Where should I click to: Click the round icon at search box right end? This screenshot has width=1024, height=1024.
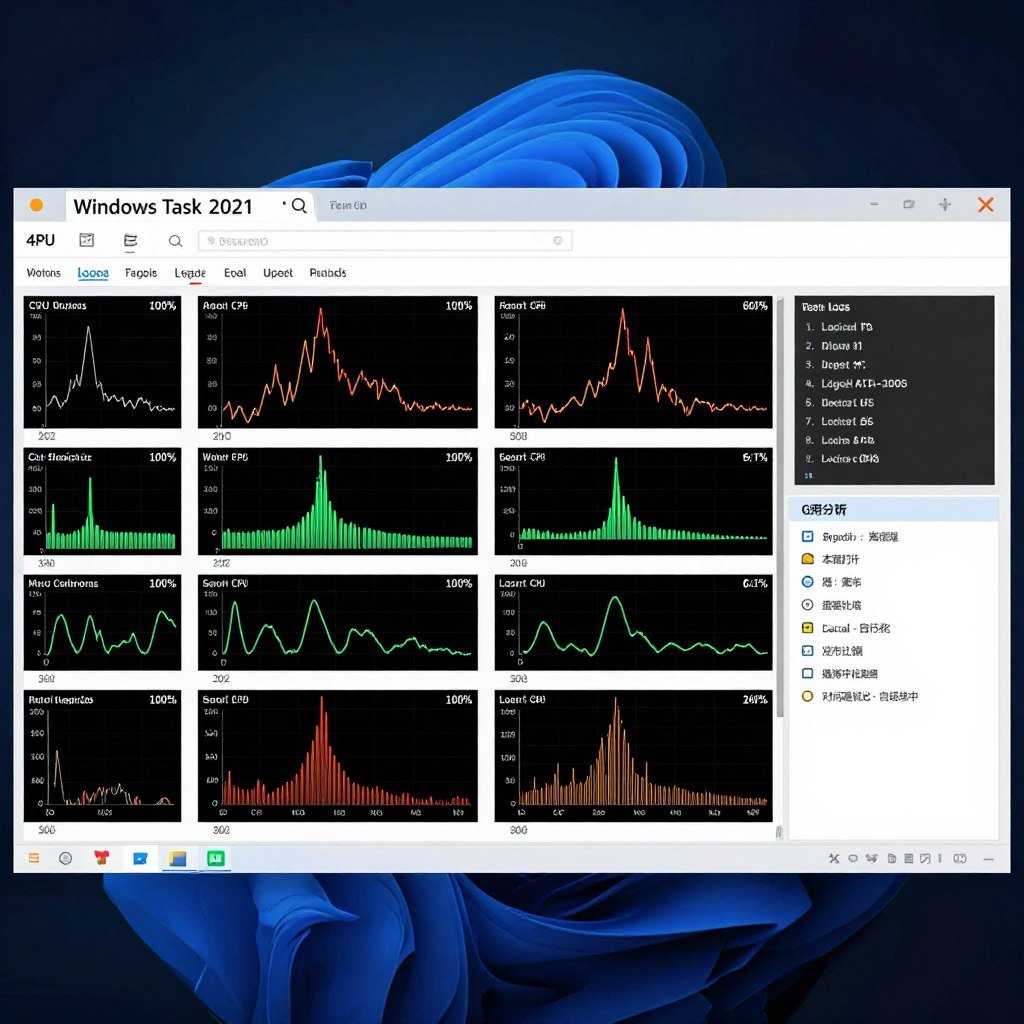[558, 240]
